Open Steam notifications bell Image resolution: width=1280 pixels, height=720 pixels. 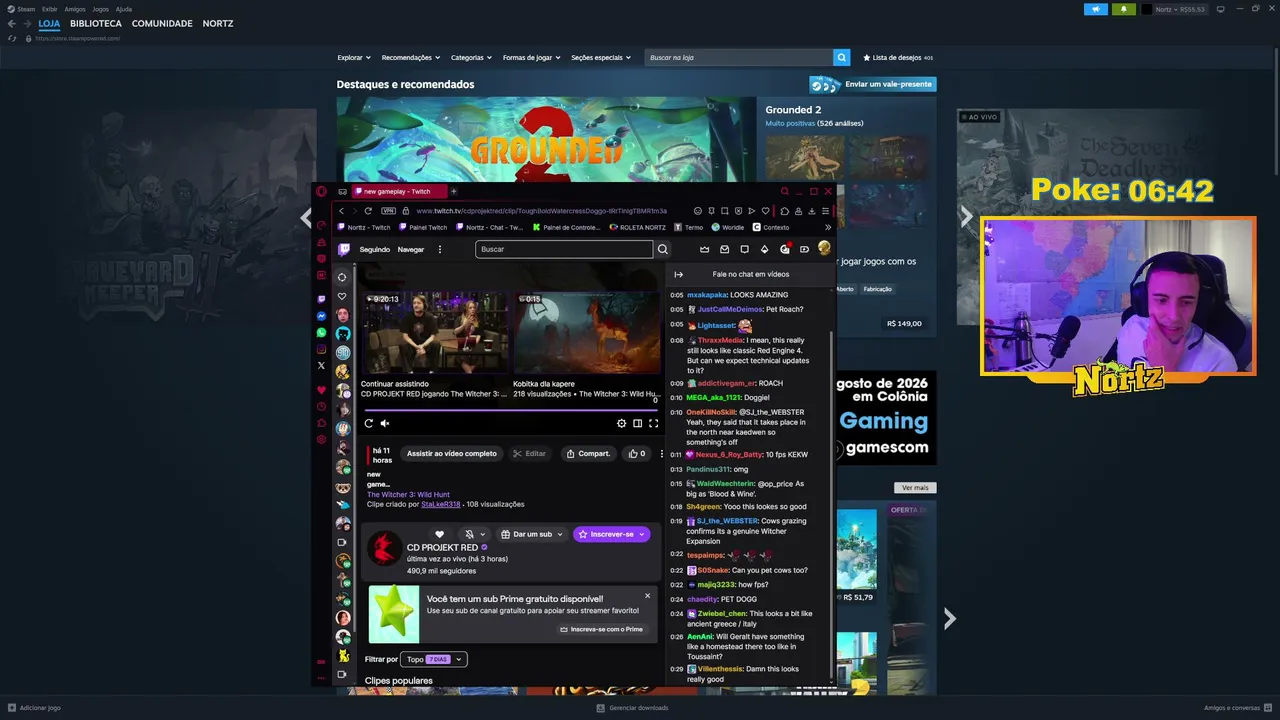pos(1123,9)
